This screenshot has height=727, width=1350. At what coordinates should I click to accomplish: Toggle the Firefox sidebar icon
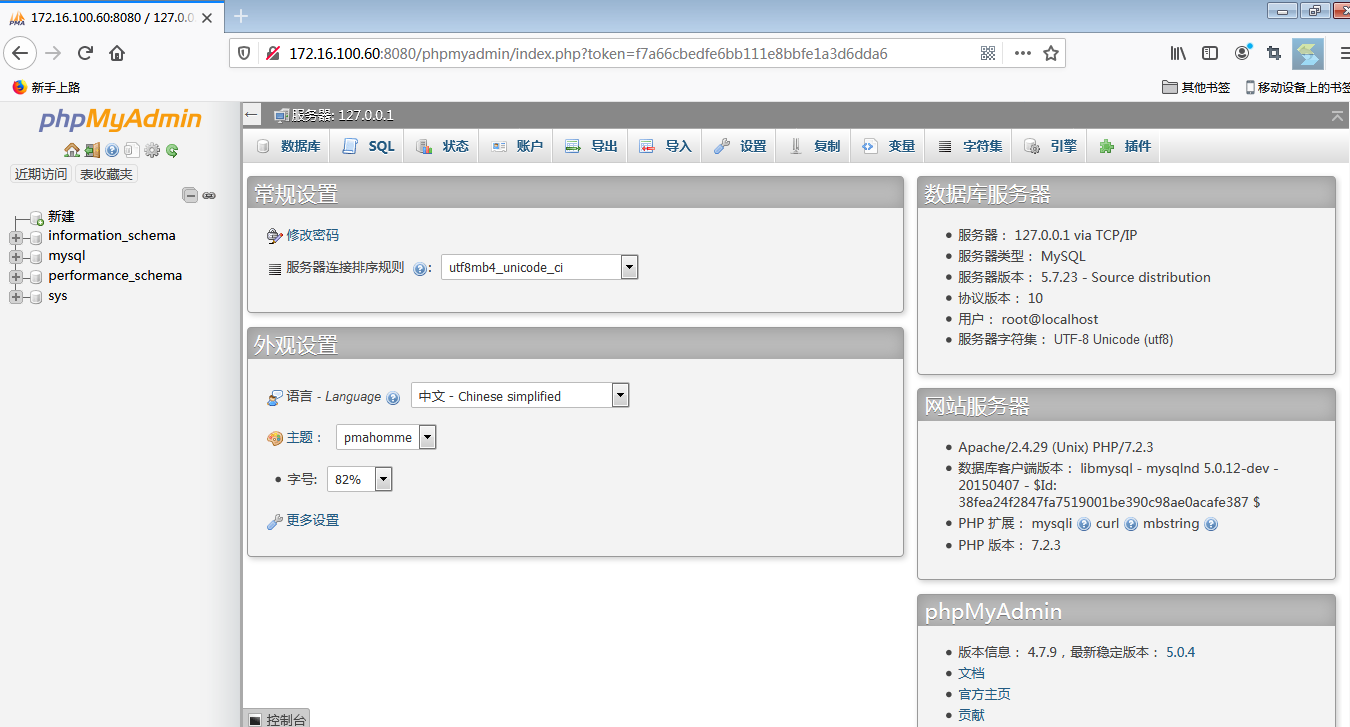(1210, 53)
